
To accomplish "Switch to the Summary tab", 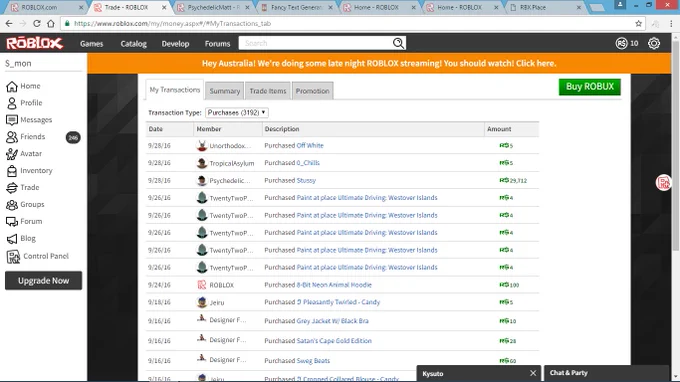I will click(225, 91).
